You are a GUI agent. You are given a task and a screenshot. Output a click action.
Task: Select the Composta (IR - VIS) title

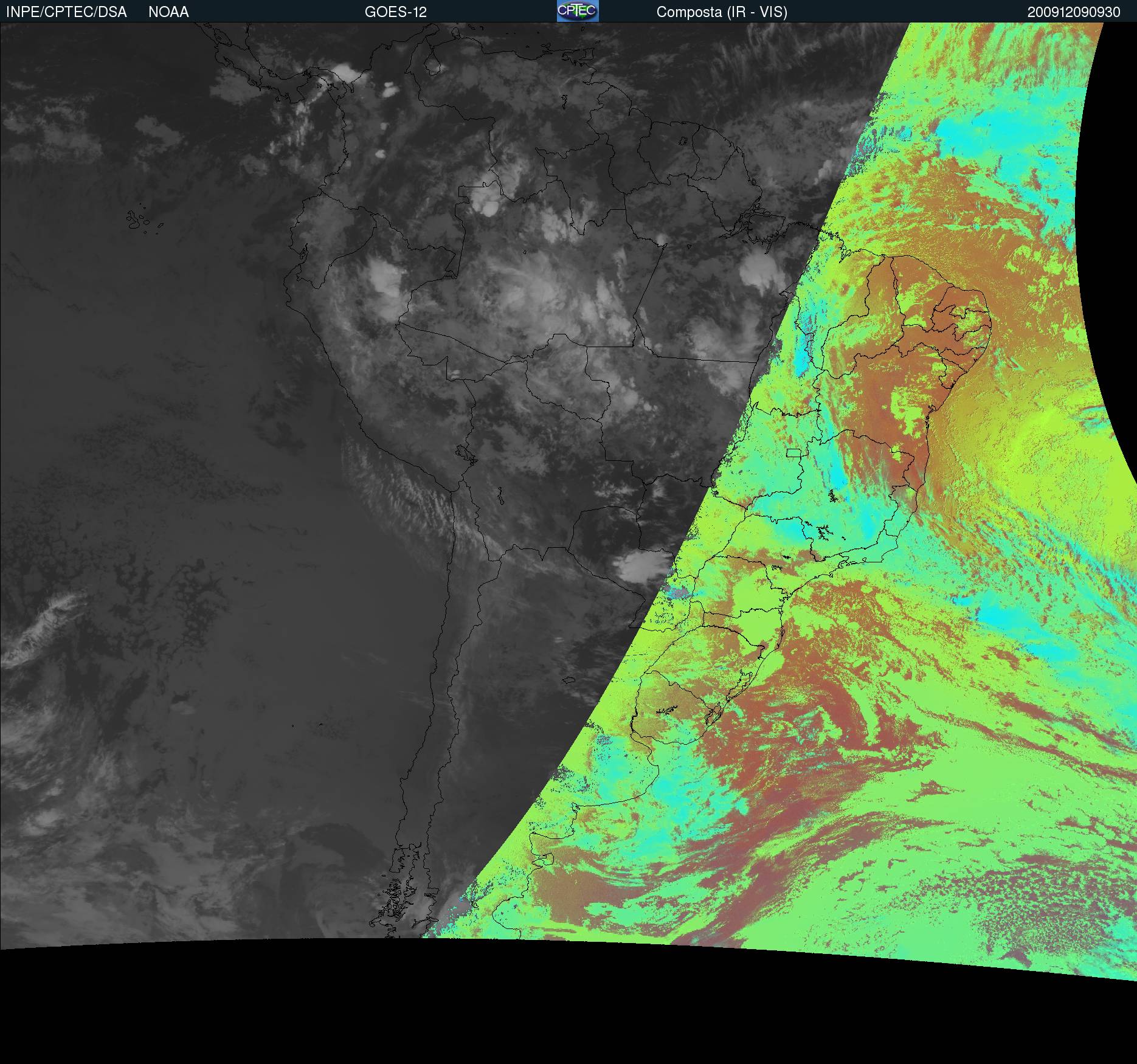tap(722, 12)
